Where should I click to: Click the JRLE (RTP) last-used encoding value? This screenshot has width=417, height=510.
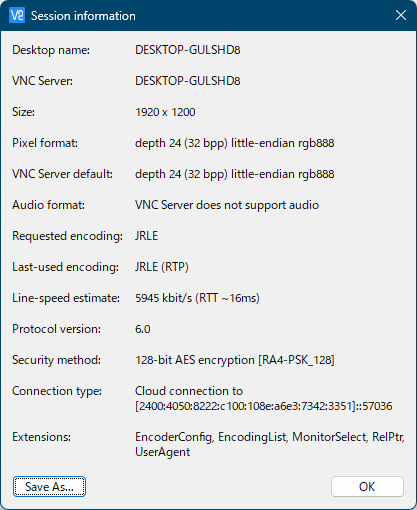(162, 267)
